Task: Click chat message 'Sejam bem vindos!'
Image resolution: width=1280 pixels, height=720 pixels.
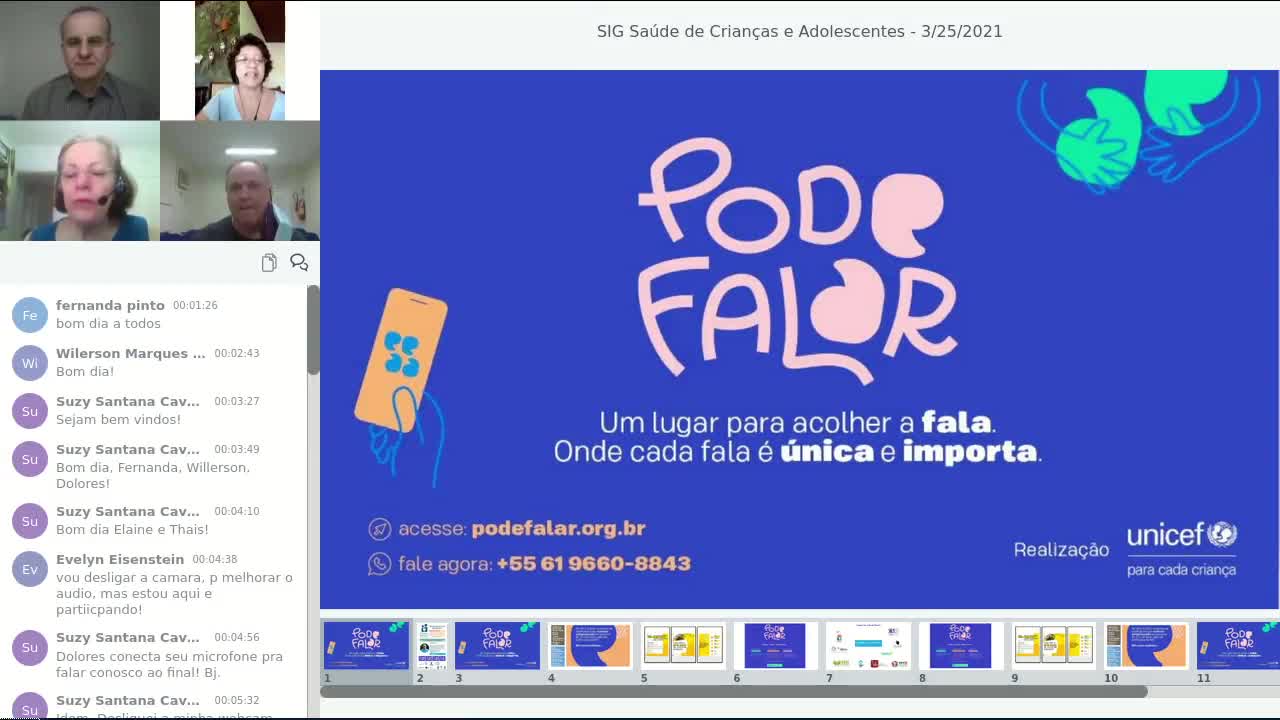Action: [118, 419]
